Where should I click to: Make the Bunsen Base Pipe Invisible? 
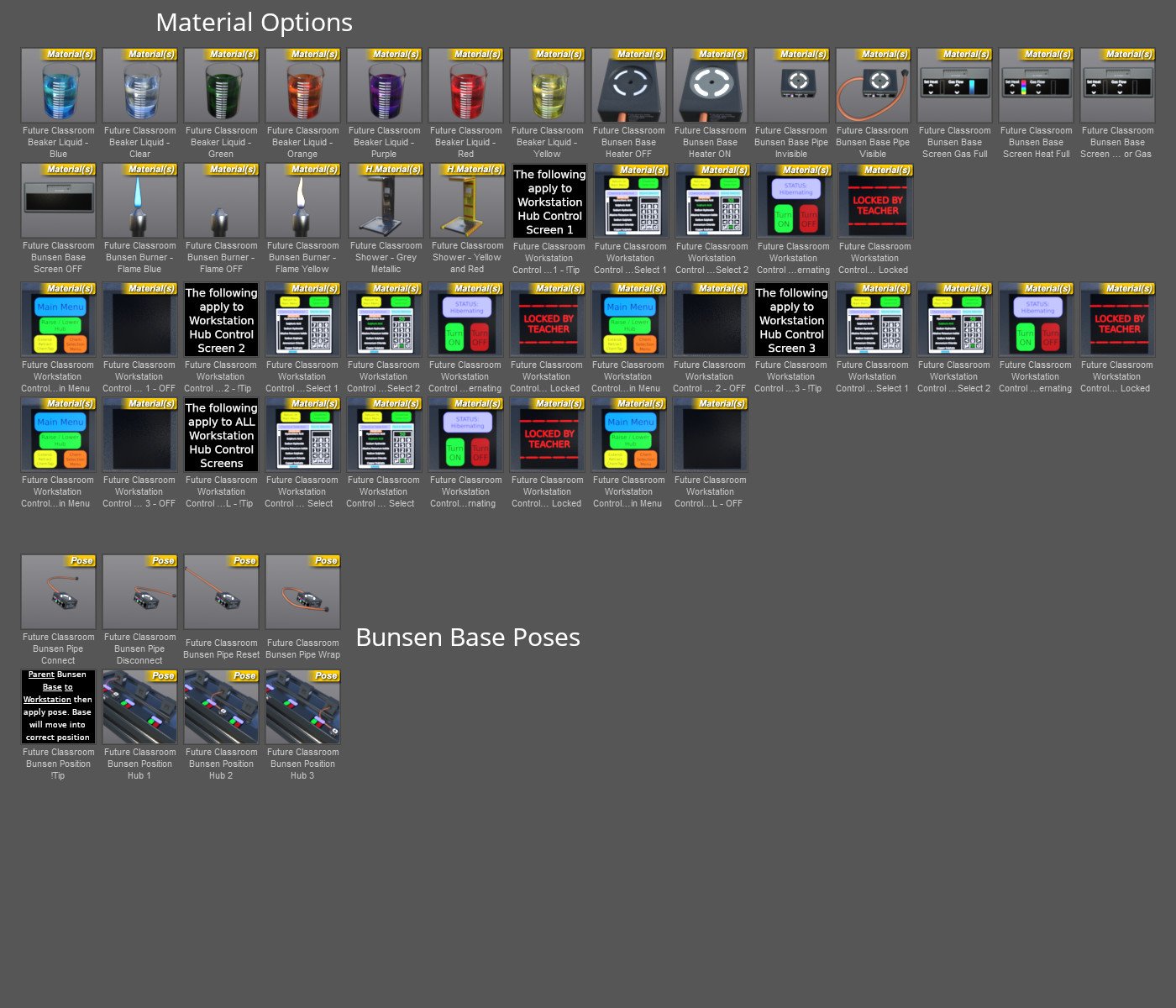791,84
